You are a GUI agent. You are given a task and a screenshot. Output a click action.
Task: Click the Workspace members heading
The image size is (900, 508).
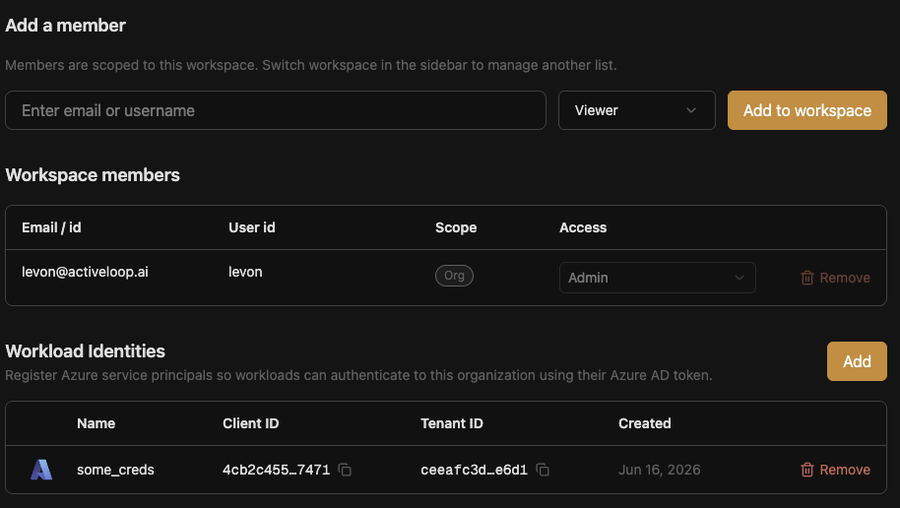click(x=92, y=175)
